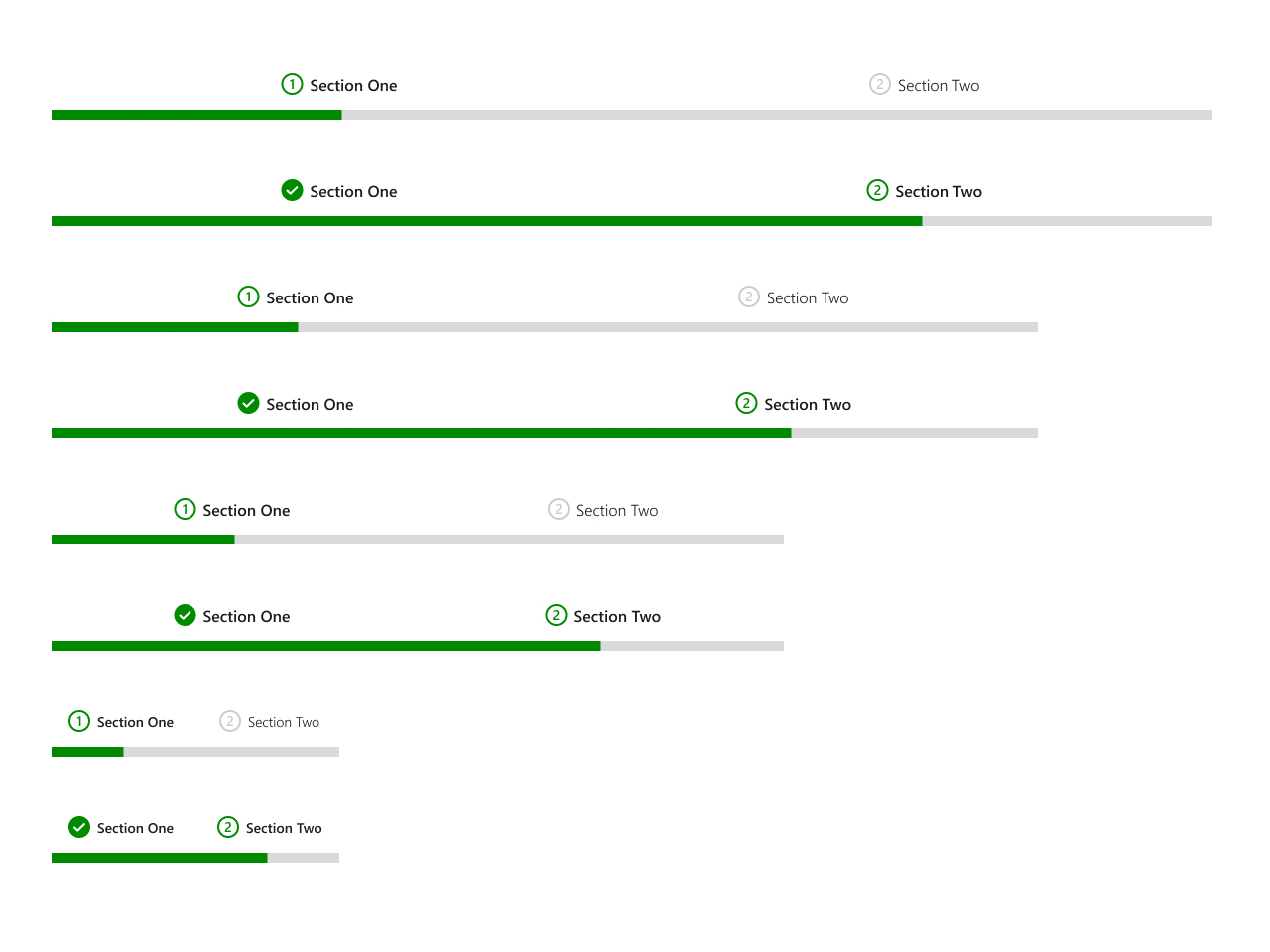Click the green step 1 circle in the top stepper
This screenshot has width=1270, height=952.
coord(292,84)
